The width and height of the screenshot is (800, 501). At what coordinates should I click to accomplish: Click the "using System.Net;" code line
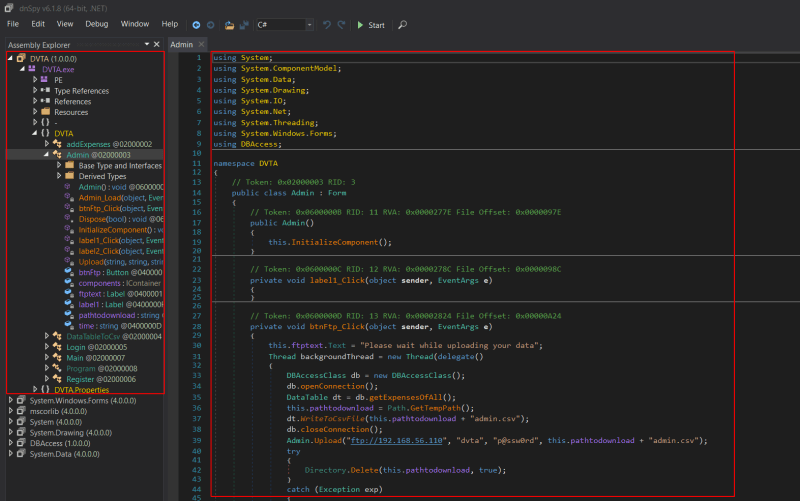click(252, 112)
